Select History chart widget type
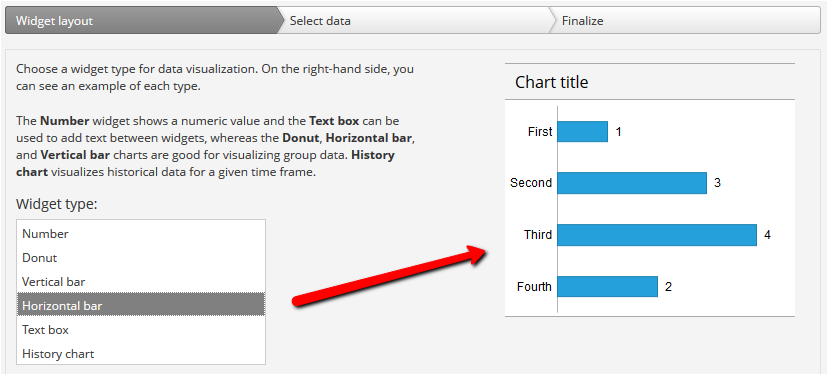Screen dimensions: 827x374 [x=141, y=353]
